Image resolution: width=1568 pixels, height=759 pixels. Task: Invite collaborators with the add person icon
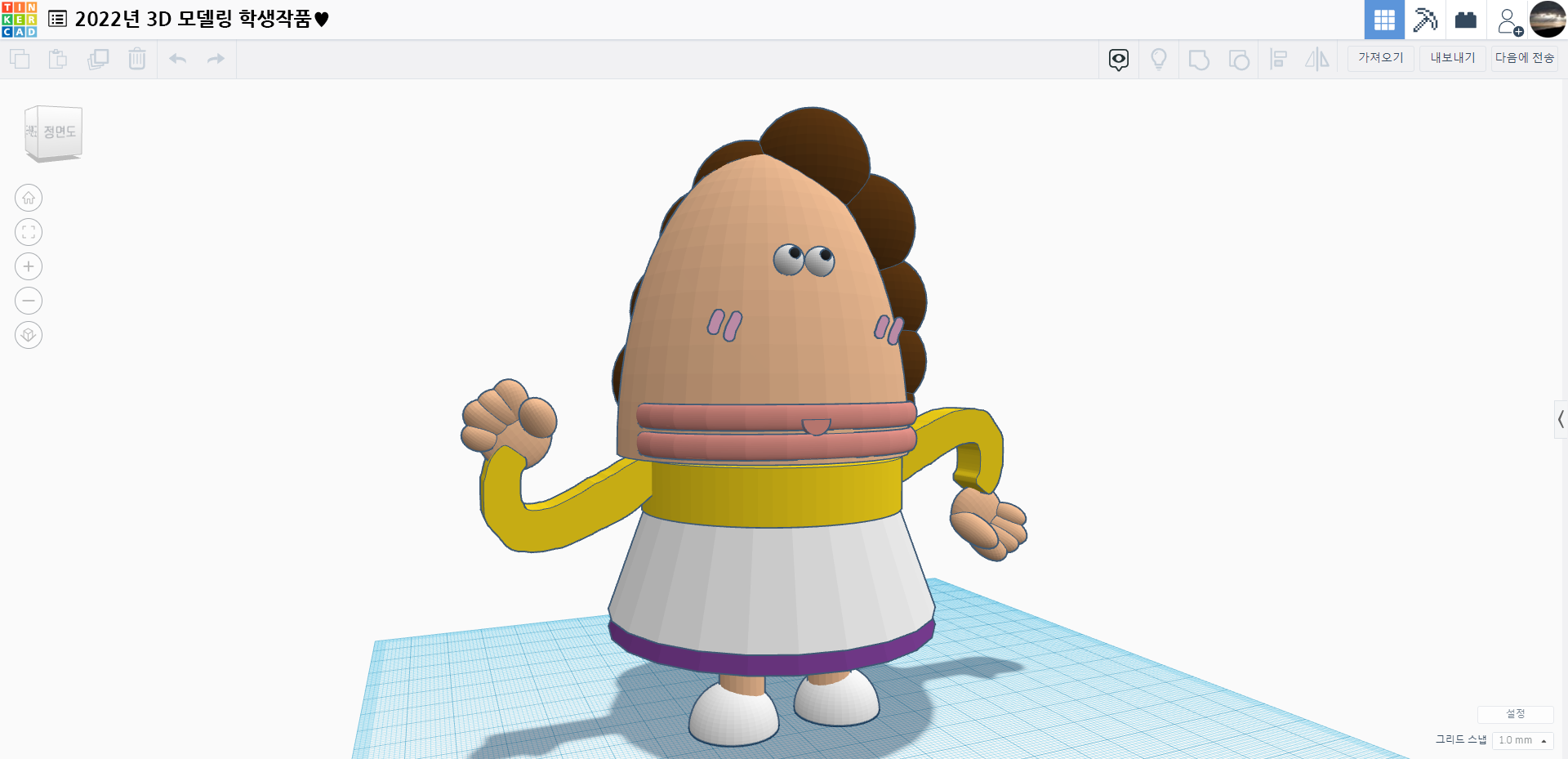[x=1509, y=20]
